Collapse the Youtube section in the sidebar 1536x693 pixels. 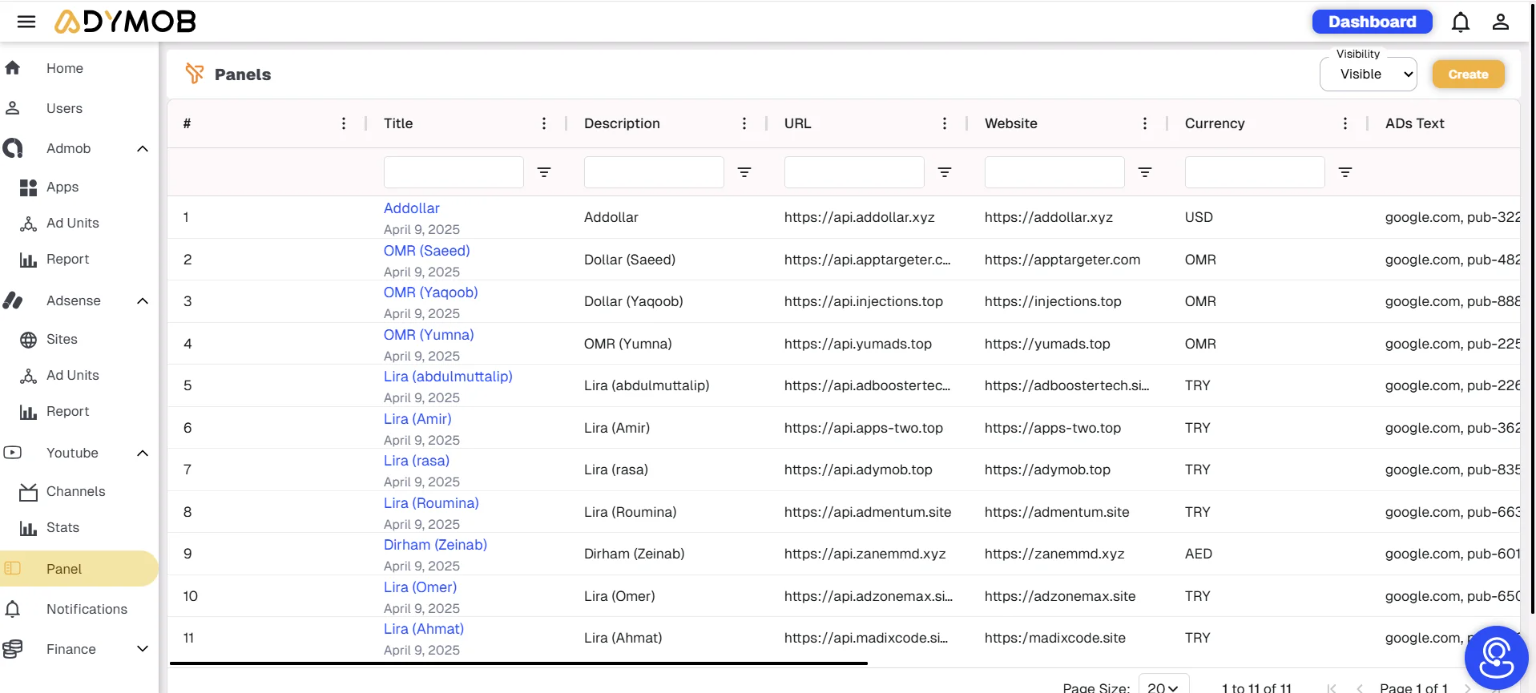pos(142,453)
